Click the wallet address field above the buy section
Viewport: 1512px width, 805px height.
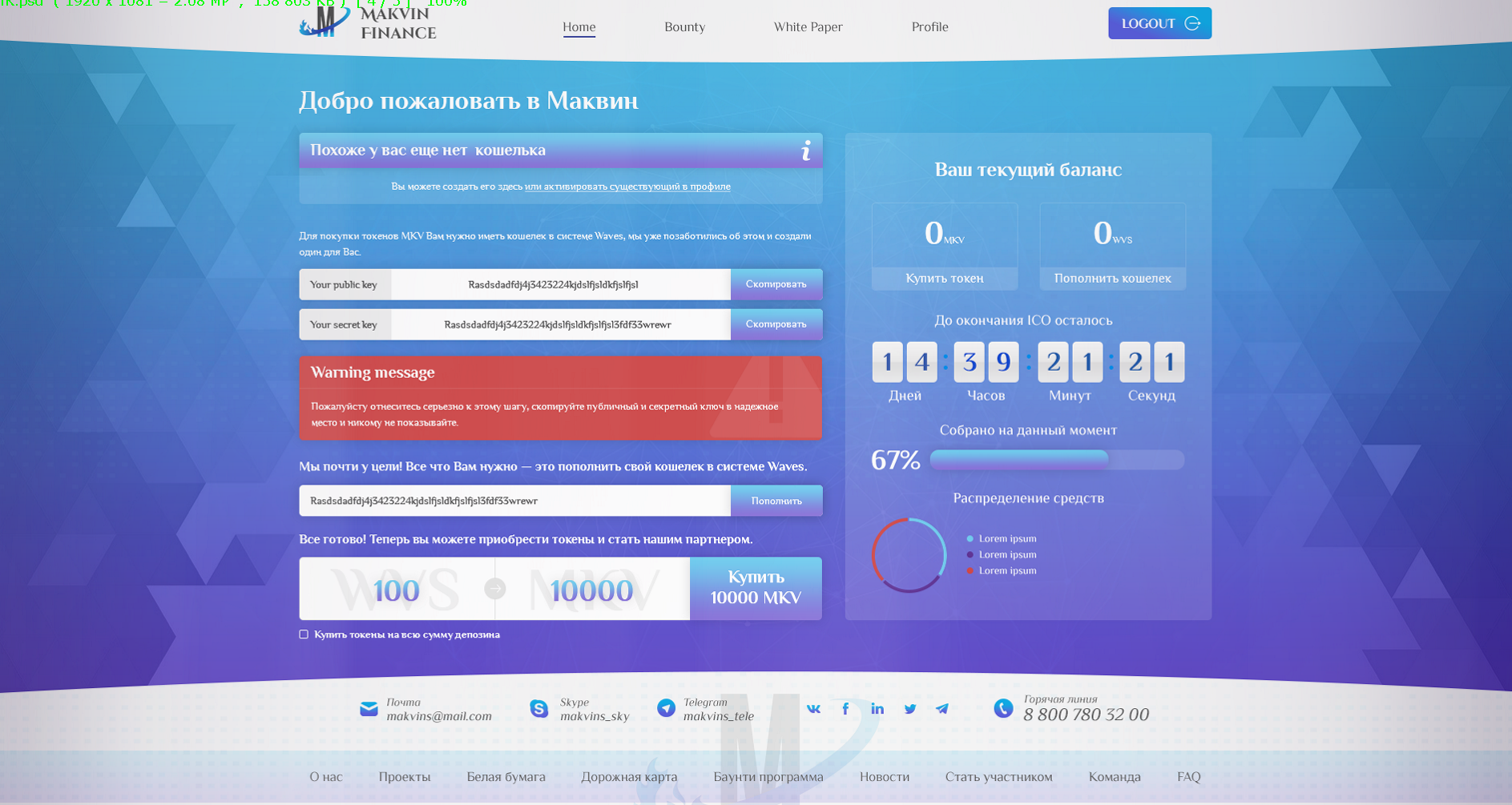515,501
